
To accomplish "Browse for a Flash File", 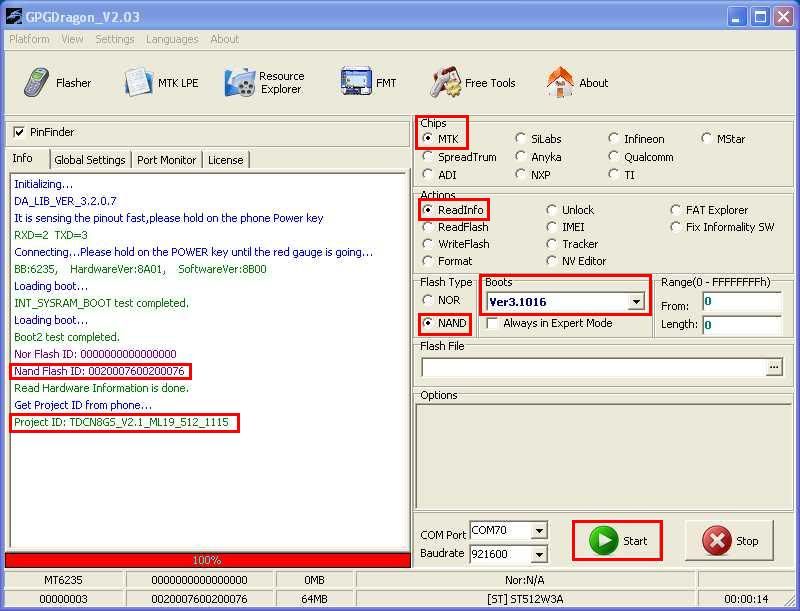I will (x=774, y=367).
